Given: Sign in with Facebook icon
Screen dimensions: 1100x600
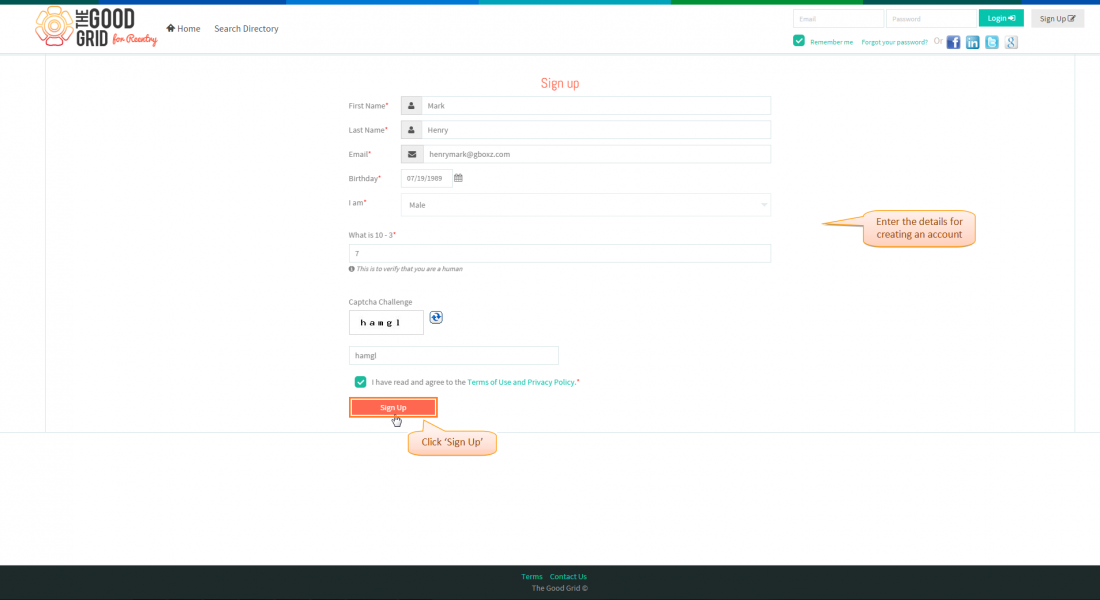Looking at the screenshot, I should coord(953,42).
